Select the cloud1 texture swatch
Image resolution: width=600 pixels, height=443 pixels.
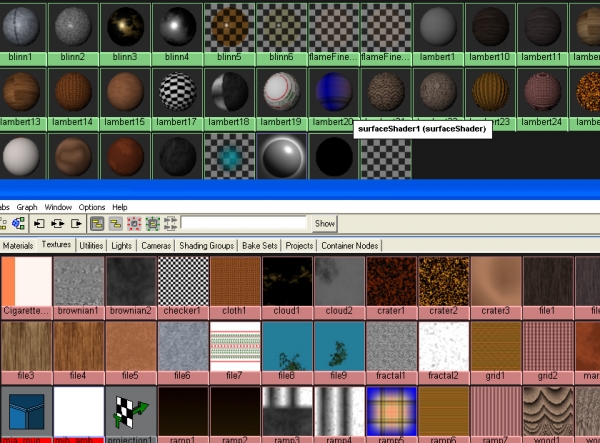287,282
